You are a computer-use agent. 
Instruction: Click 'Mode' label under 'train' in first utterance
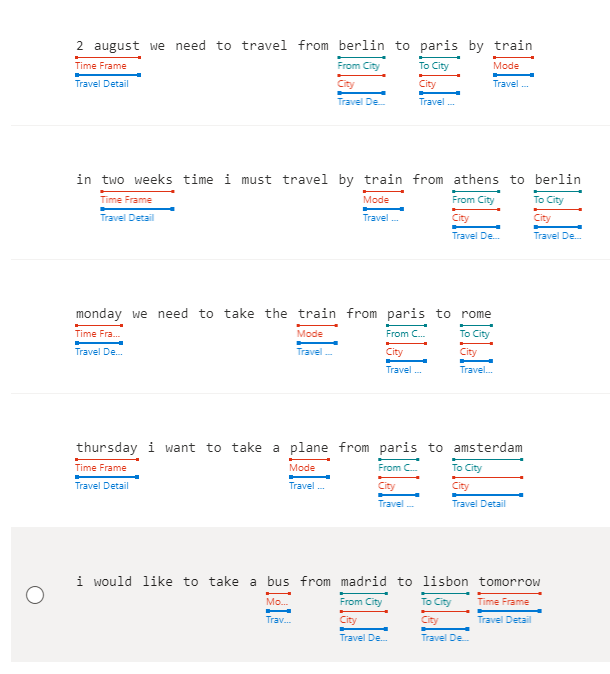[506, 66]
